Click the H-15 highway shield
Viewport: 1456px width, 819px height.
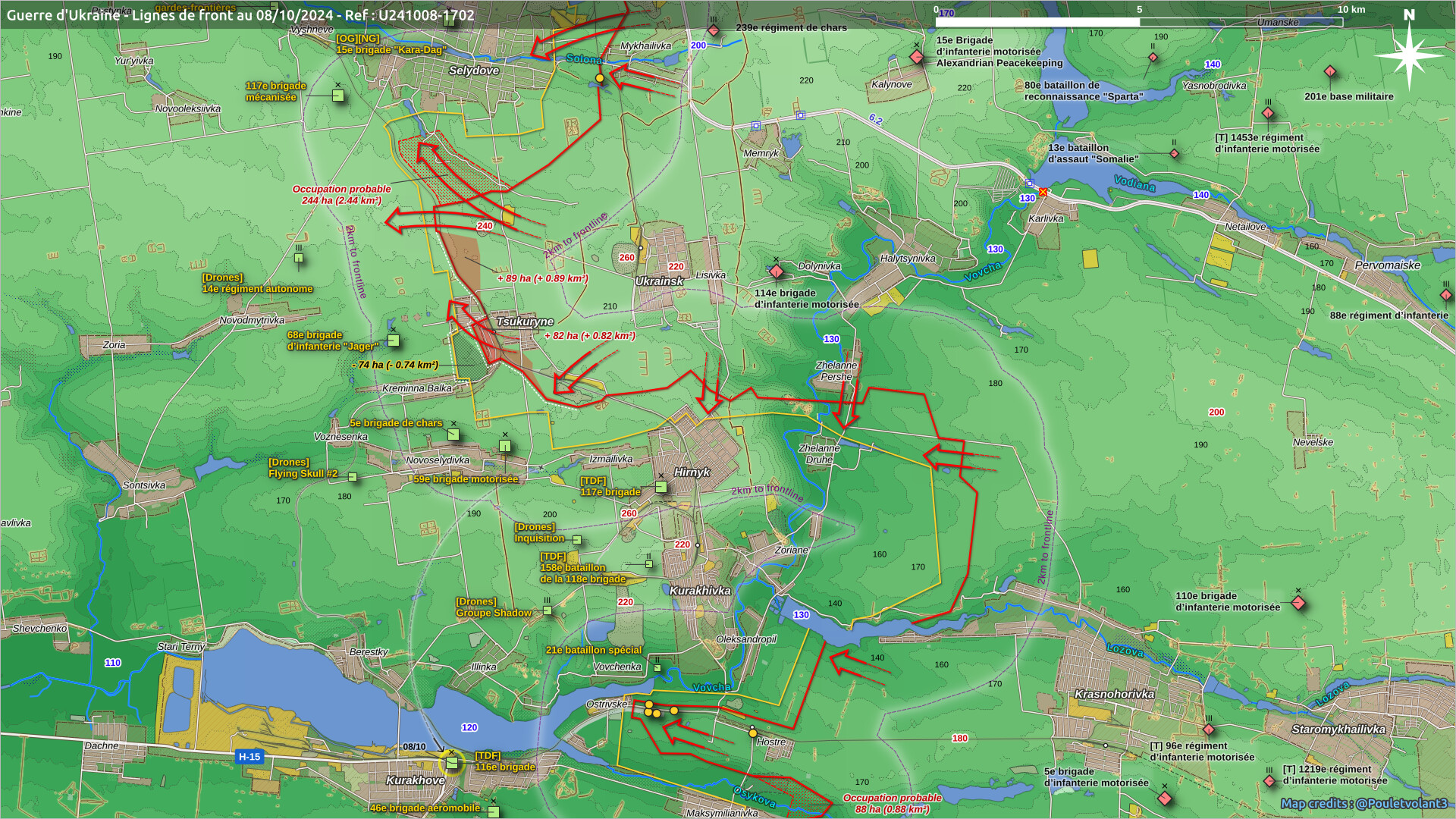pos(249,756)
